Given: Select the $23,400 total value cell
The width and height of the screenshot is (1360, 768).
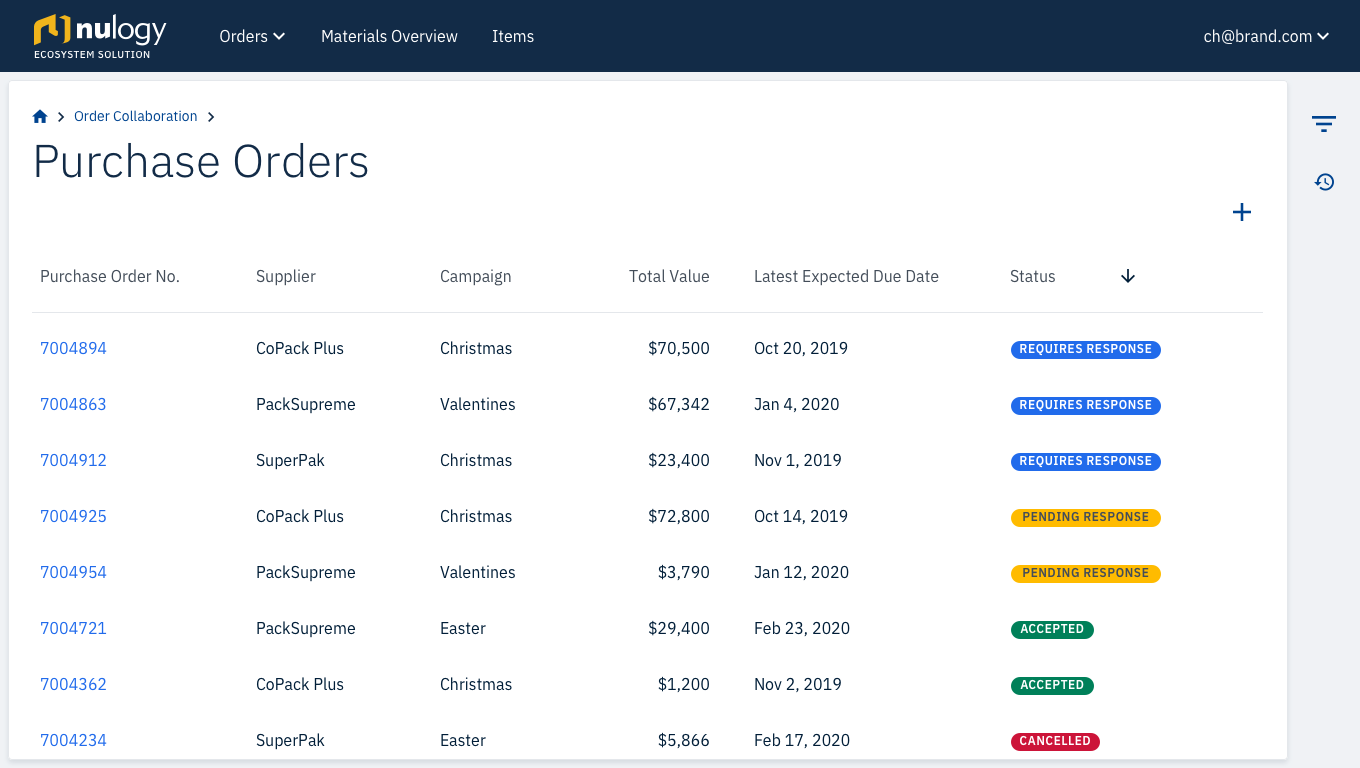Looking at the screenshot, I should point(679,460).
